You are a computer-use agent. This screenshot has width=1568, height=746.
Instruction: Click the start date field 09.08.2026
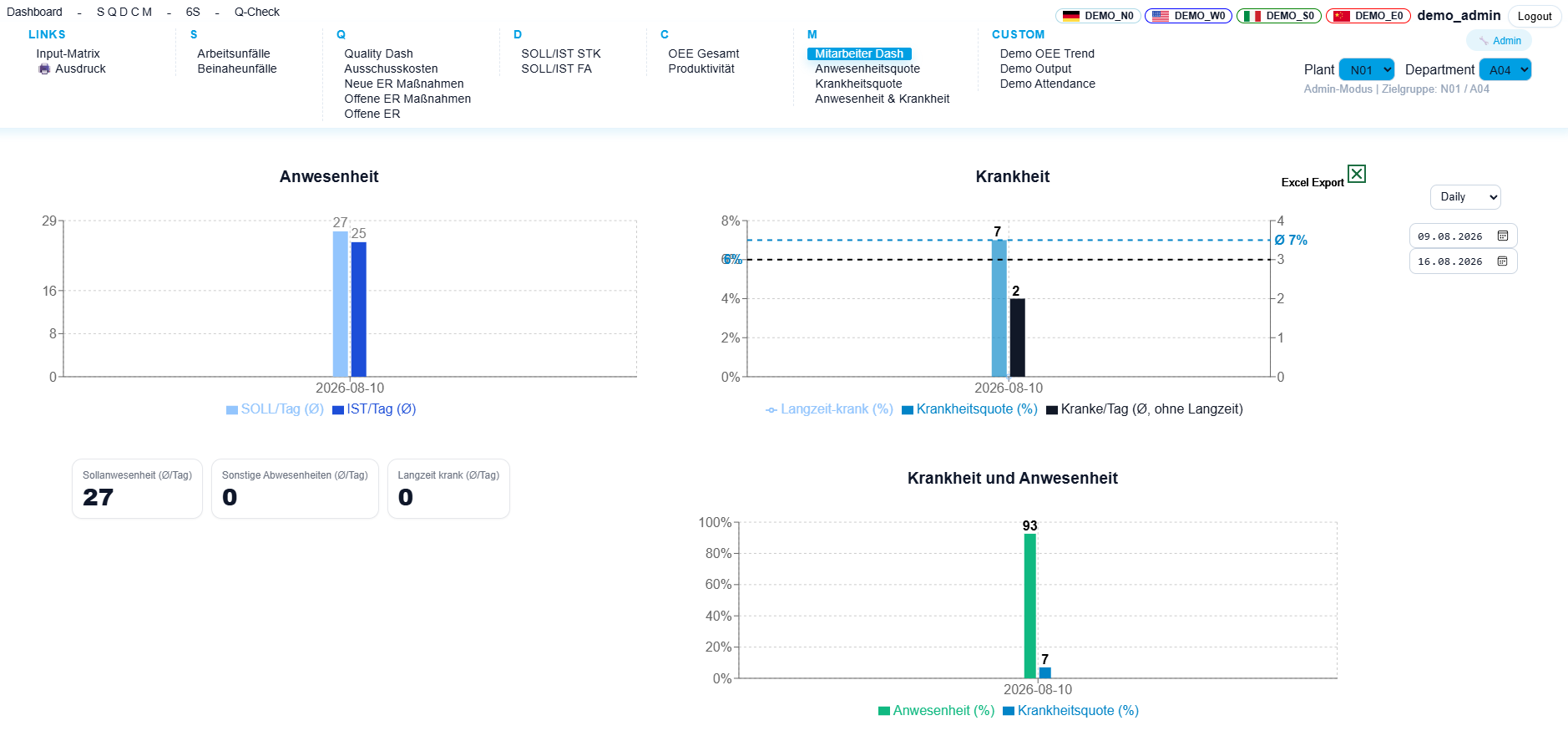1463,236
